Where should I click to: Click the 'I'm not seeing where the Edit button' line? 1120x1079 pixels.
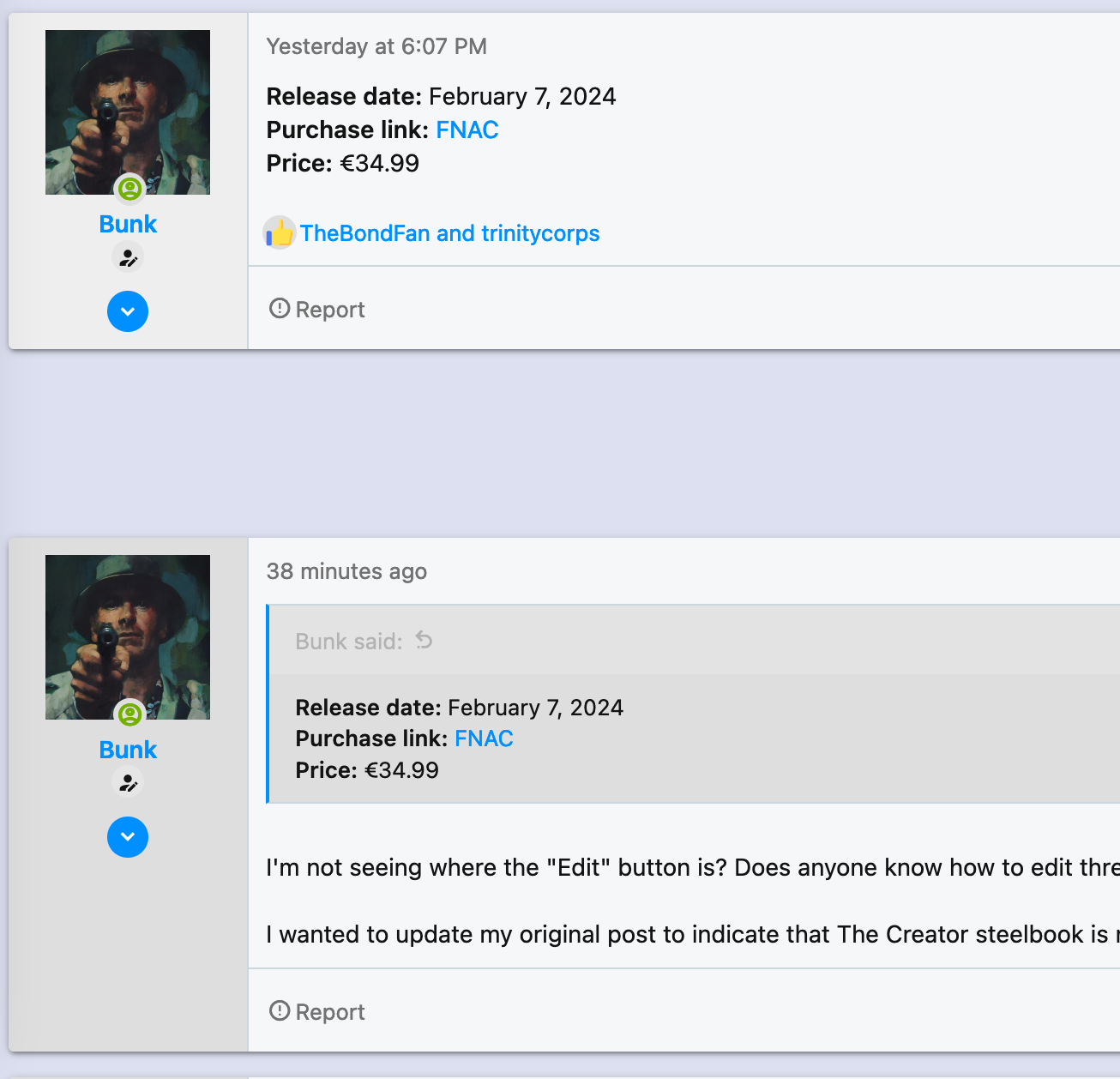coord(693,867)
